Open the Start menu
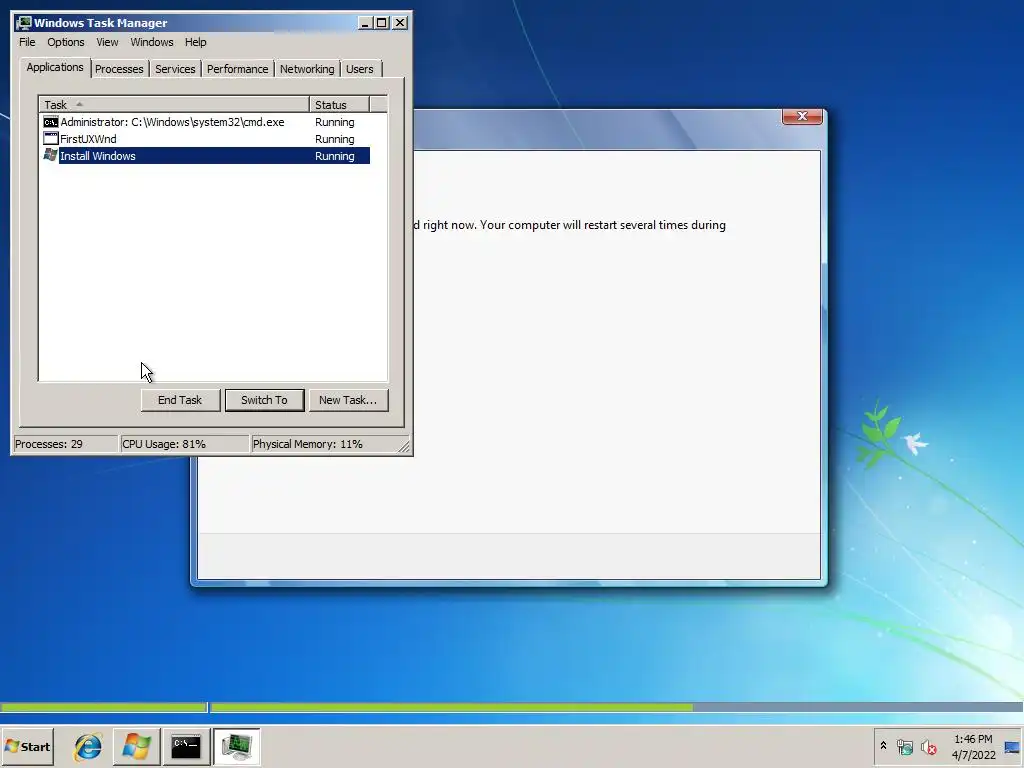Image resolution: width=1024 pixels, height=768 pixels. pyautogui.click(x=27, y=746)
